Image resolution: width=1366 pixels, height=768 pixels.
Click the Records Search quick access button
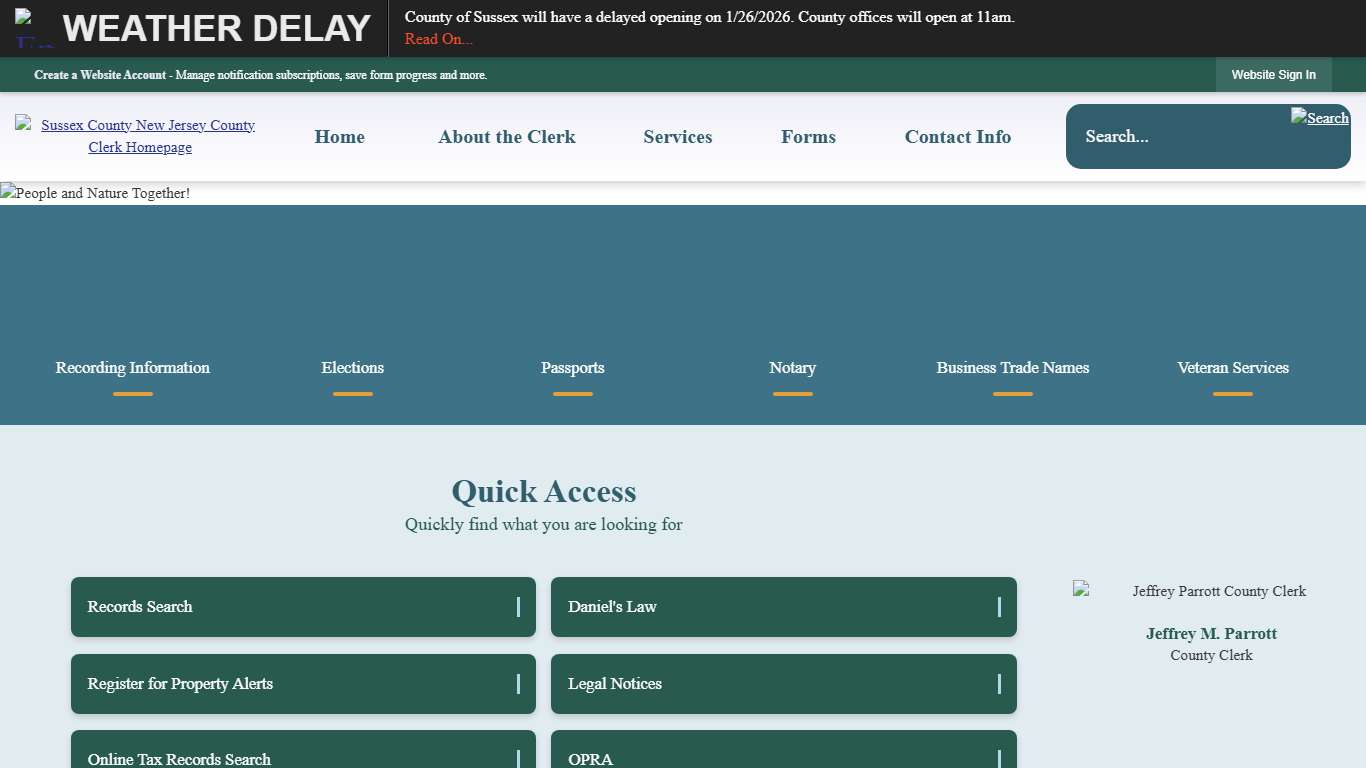[303, 607]
